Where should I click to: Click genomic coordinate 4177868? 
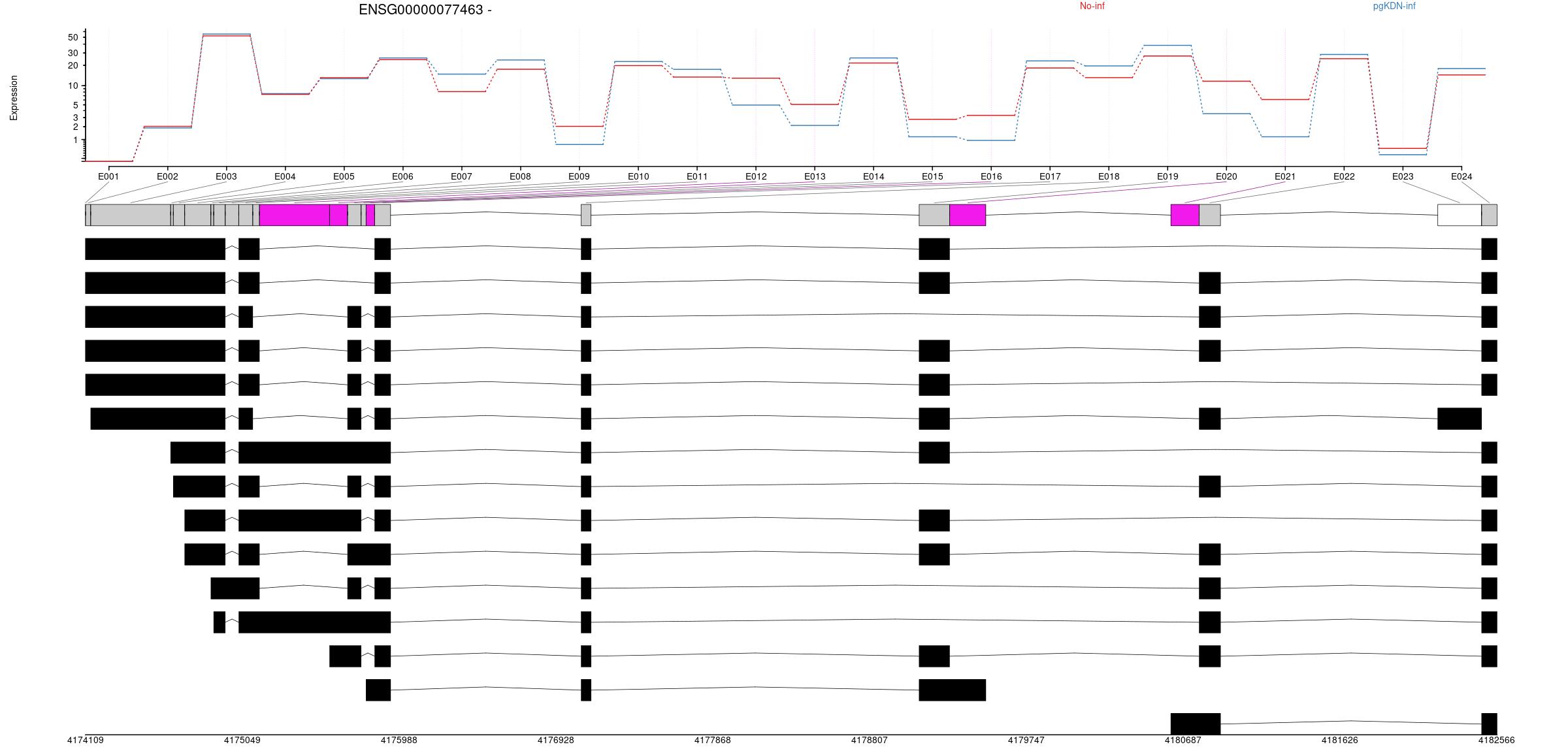point(713,741)
